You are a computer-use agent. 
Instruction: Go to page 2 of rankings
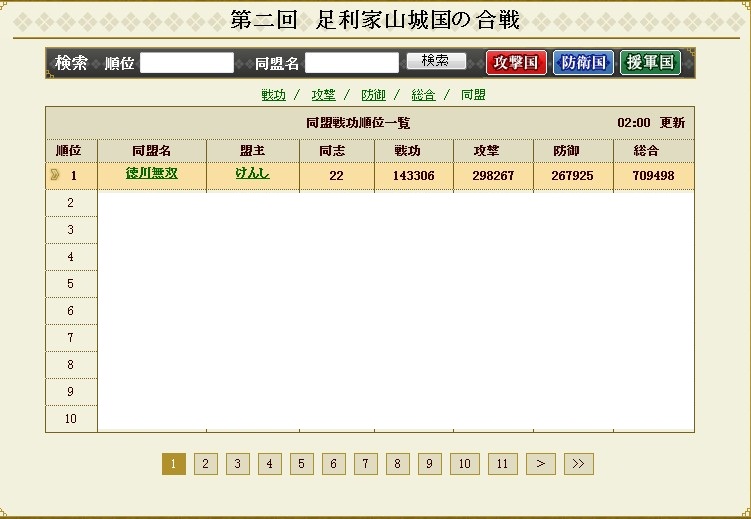(x=205, y=464)
